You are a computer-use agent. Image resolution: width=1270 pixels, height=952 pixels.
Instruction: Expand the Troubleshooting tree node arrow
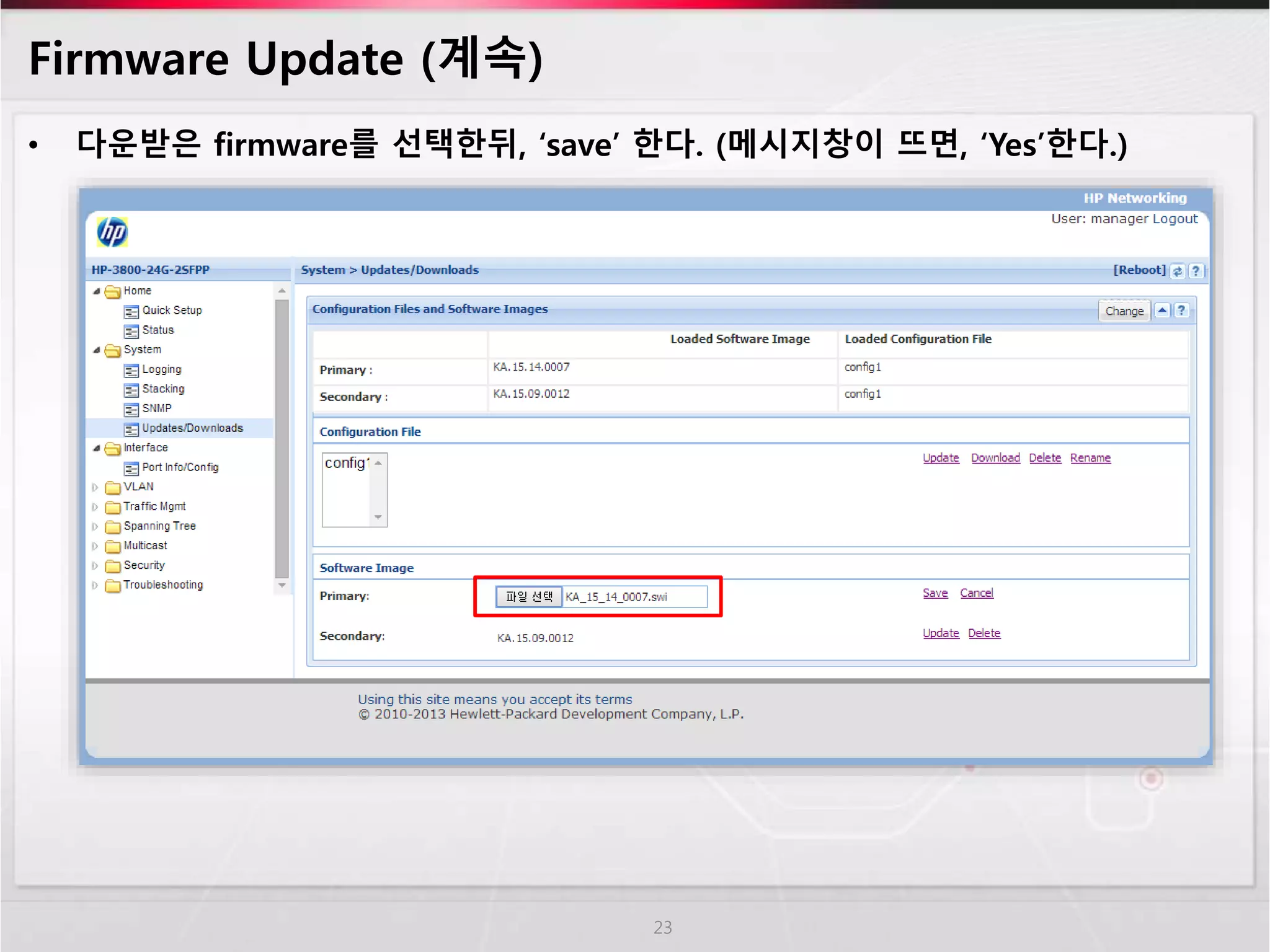pyautogui.click(x=95, y=586)
